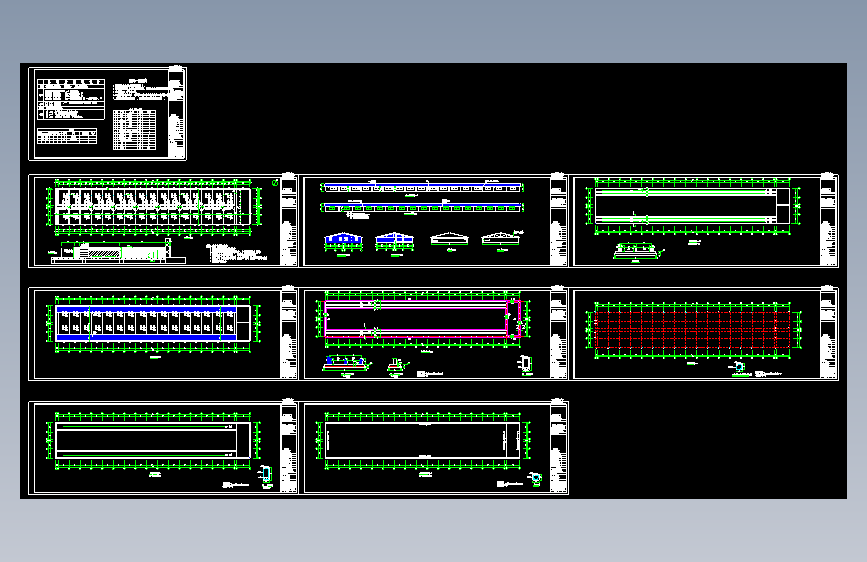
Task: Click the second blue-filled gable end elevation
Action: tap(394, 241)
